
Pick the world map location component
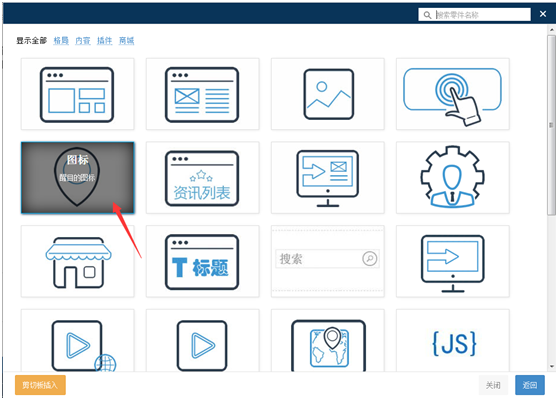(328, 341)
